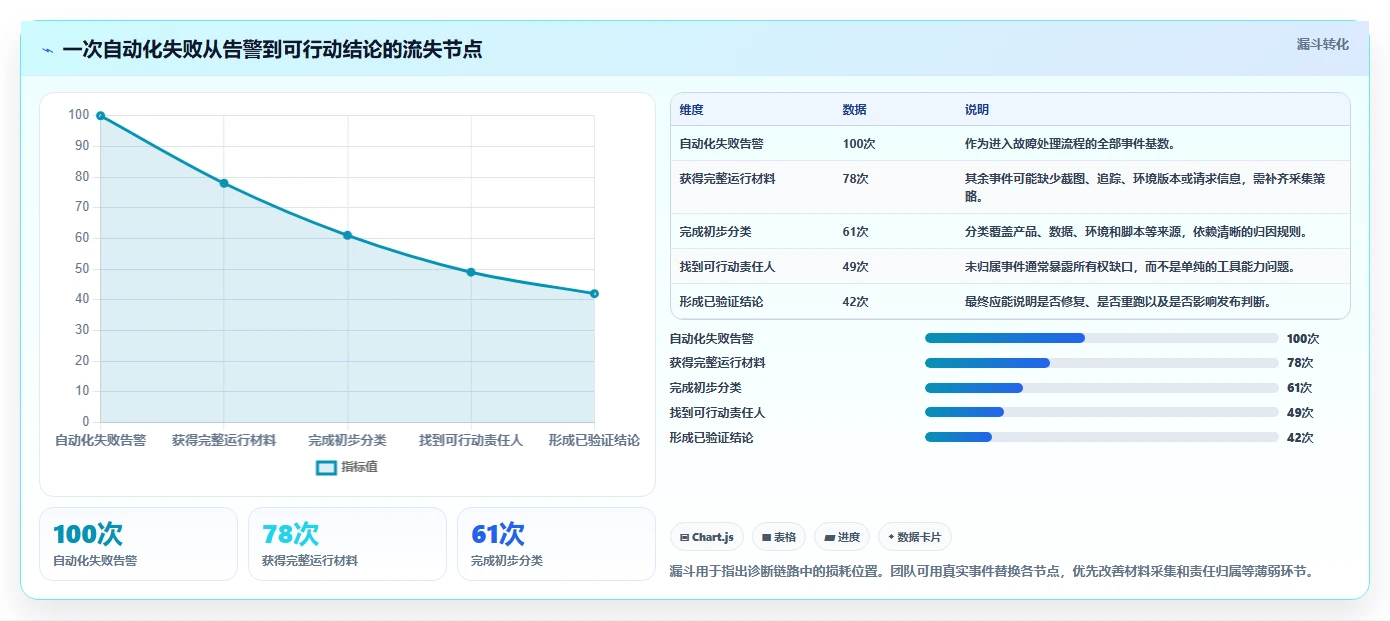Screen dimensions: 1390x621
Task: Open the 61次 完成初步分类 stat card
Action: pos(556,544)
